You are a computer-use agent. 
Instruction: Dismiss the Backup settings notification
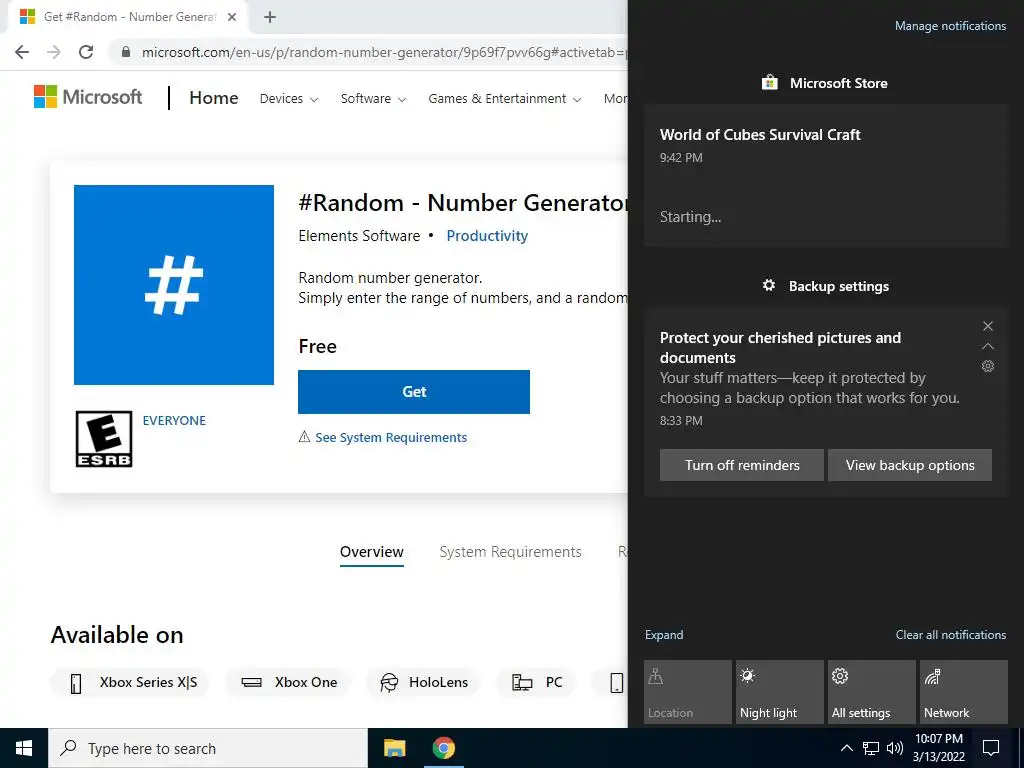pyautogui.click(x=988, y=326)
